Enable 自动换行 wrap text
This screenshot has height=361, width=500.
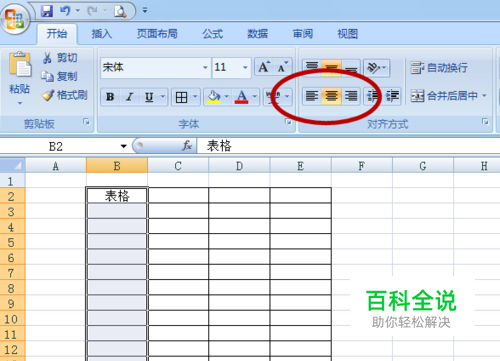439,68
